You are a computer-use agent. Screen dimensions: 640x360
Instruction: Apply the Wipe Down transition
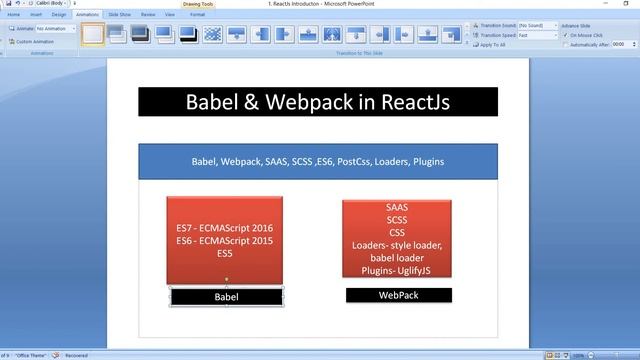pyautogui.click(x=236, y=34)
